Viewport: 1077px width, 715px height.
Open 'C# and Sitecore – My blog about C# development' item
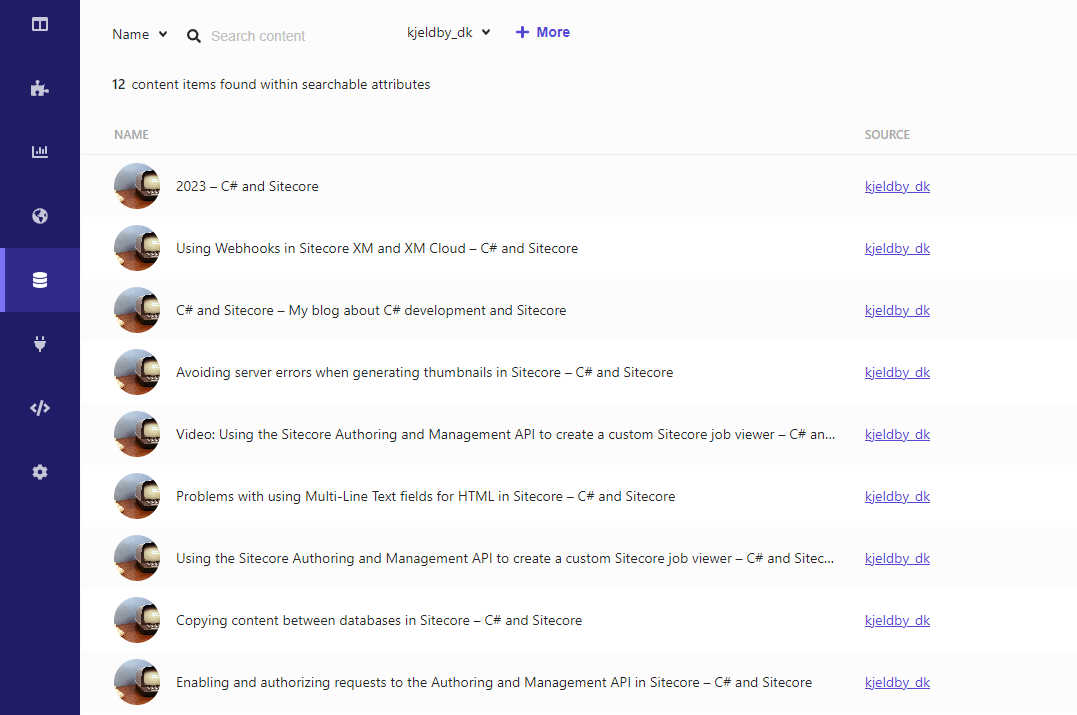tap(371, 310)
